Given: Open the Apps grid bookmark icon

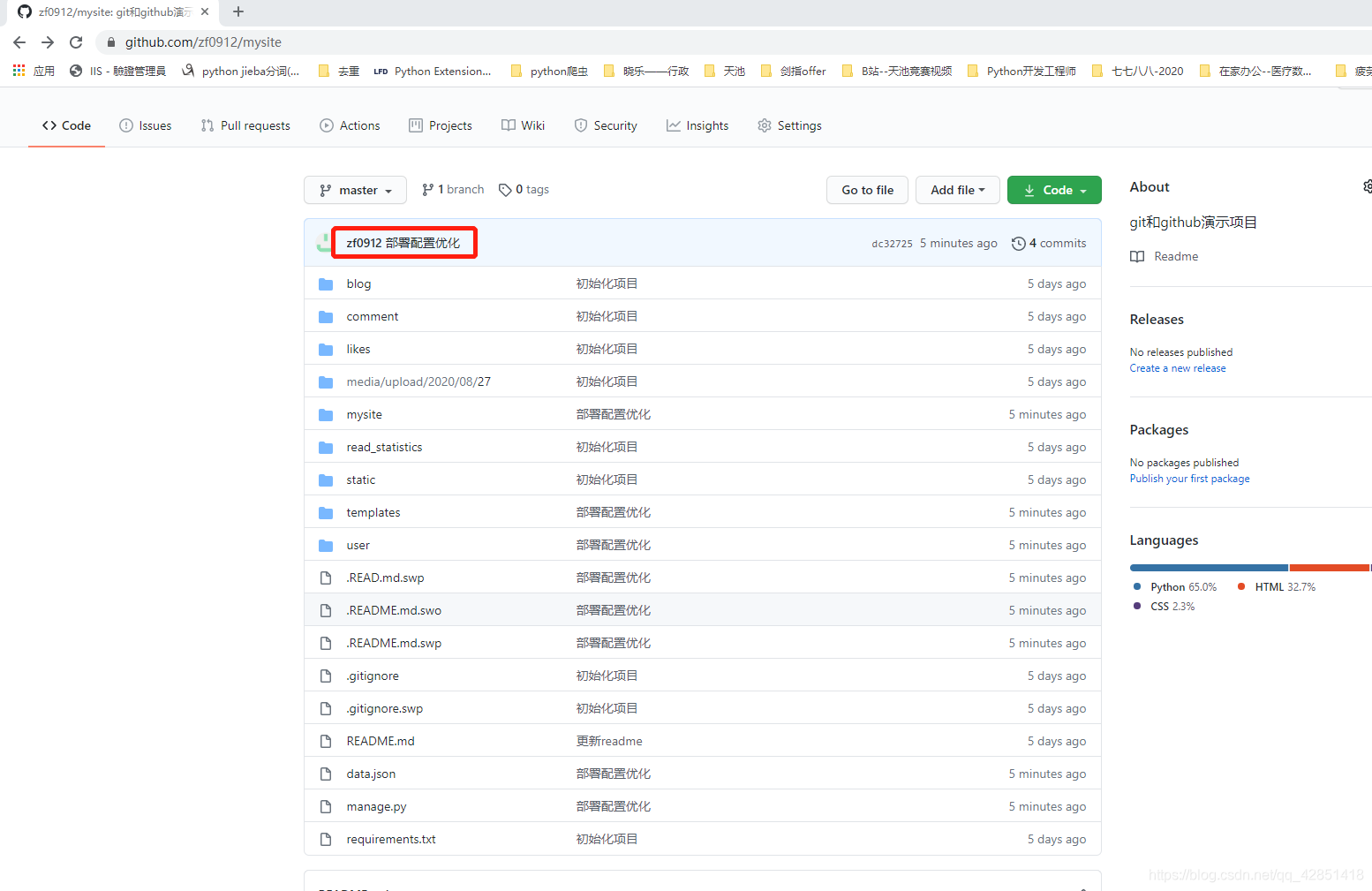Looking at the screenshot, I should 19,71.
